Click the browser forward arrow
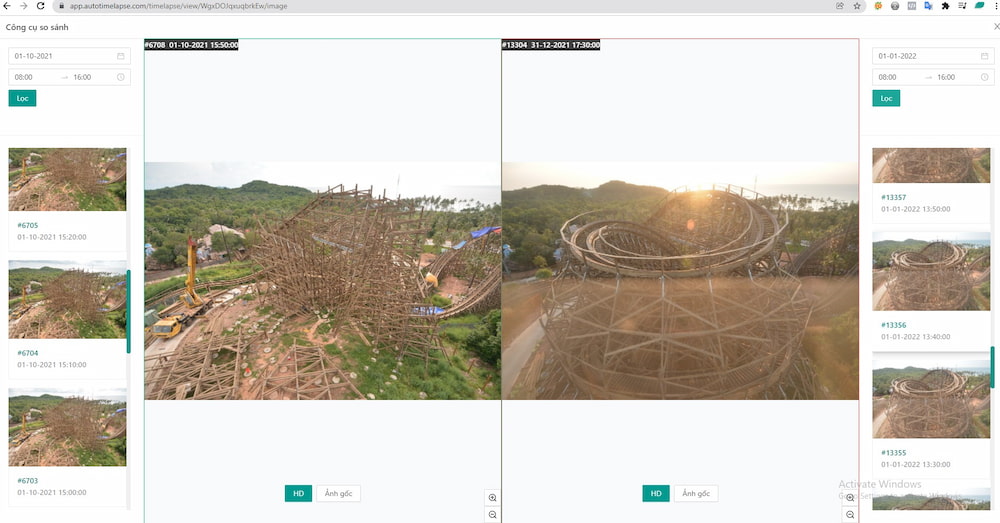 [24, 6]
